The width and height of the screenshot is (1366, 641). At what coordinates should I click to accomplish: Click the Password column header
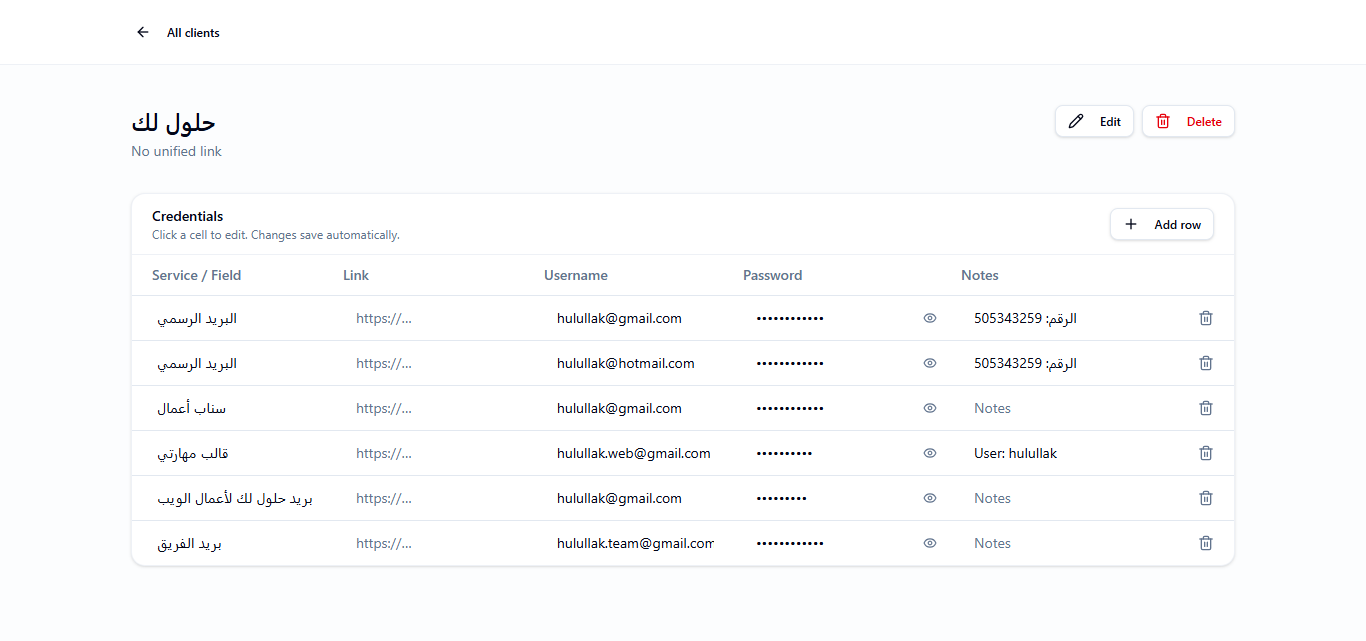[x=772, y=275]
